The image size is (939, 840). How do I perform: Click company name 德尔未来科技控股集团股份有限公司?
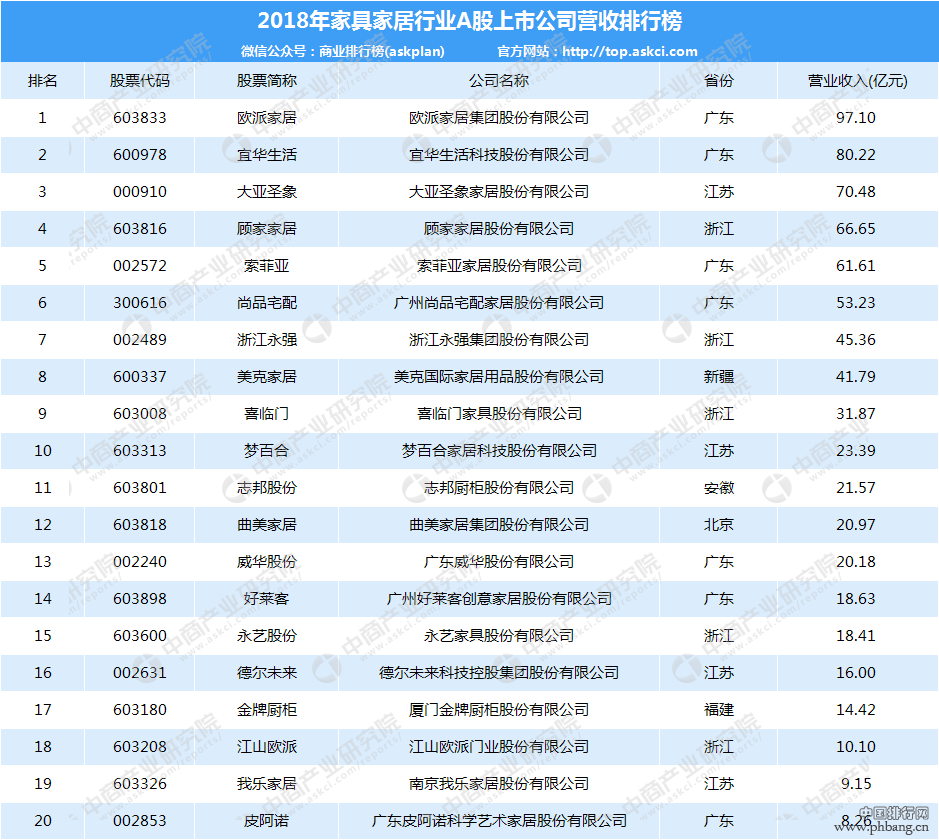coord(499,673)
